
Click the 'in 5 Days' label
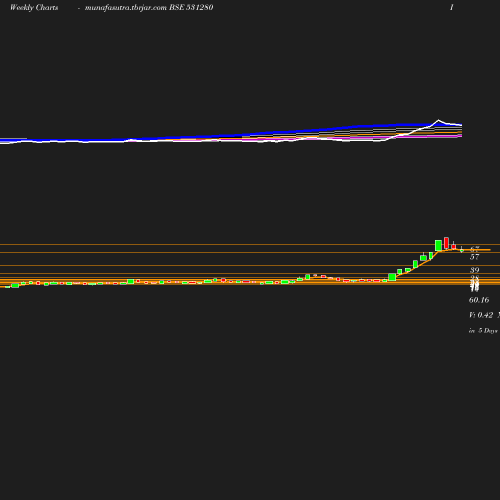(483, 331)
